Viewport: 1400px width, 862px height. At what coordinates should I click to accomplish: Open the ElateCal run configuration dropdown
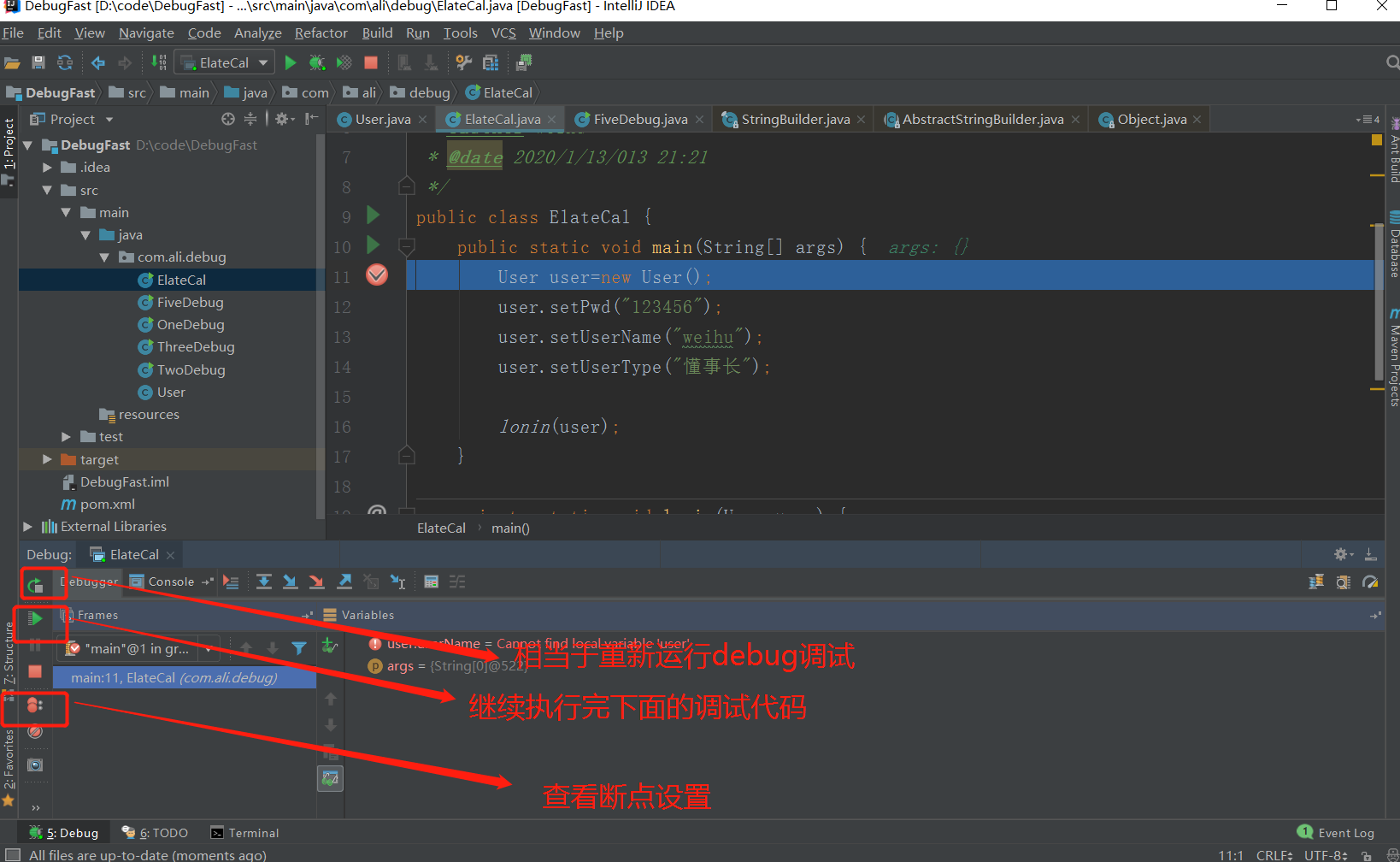pyautogui.click(x=224, y=62)
